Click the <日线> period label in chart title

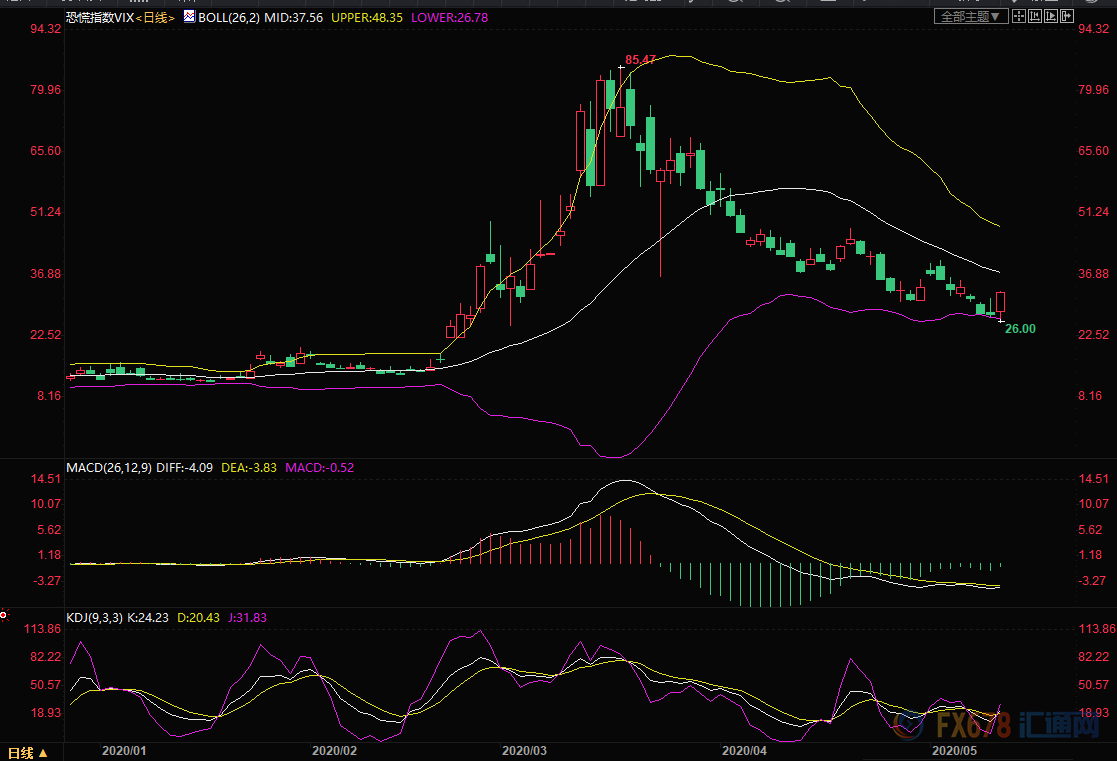tap(151, 18)
